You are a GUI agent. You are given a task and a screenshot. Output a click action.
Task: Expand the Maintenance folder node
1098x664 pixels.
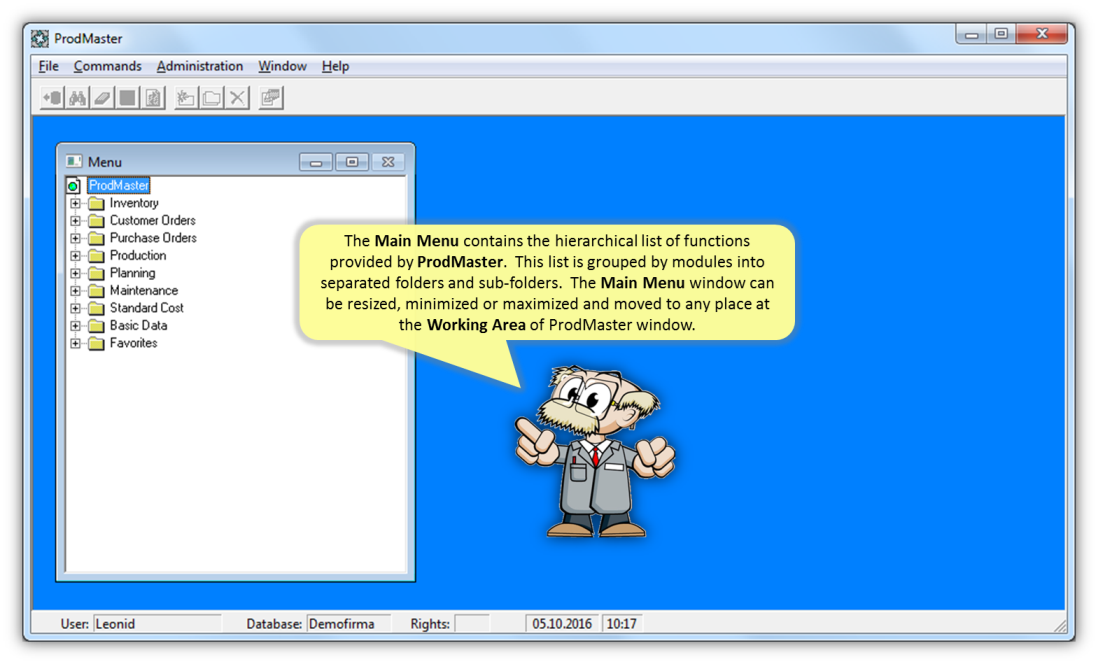coord(76,291)
